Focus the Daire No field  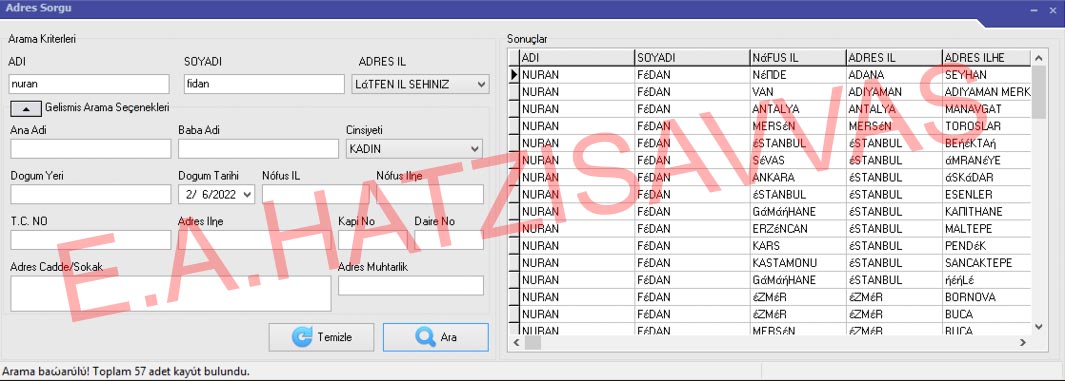coord(449,240)
